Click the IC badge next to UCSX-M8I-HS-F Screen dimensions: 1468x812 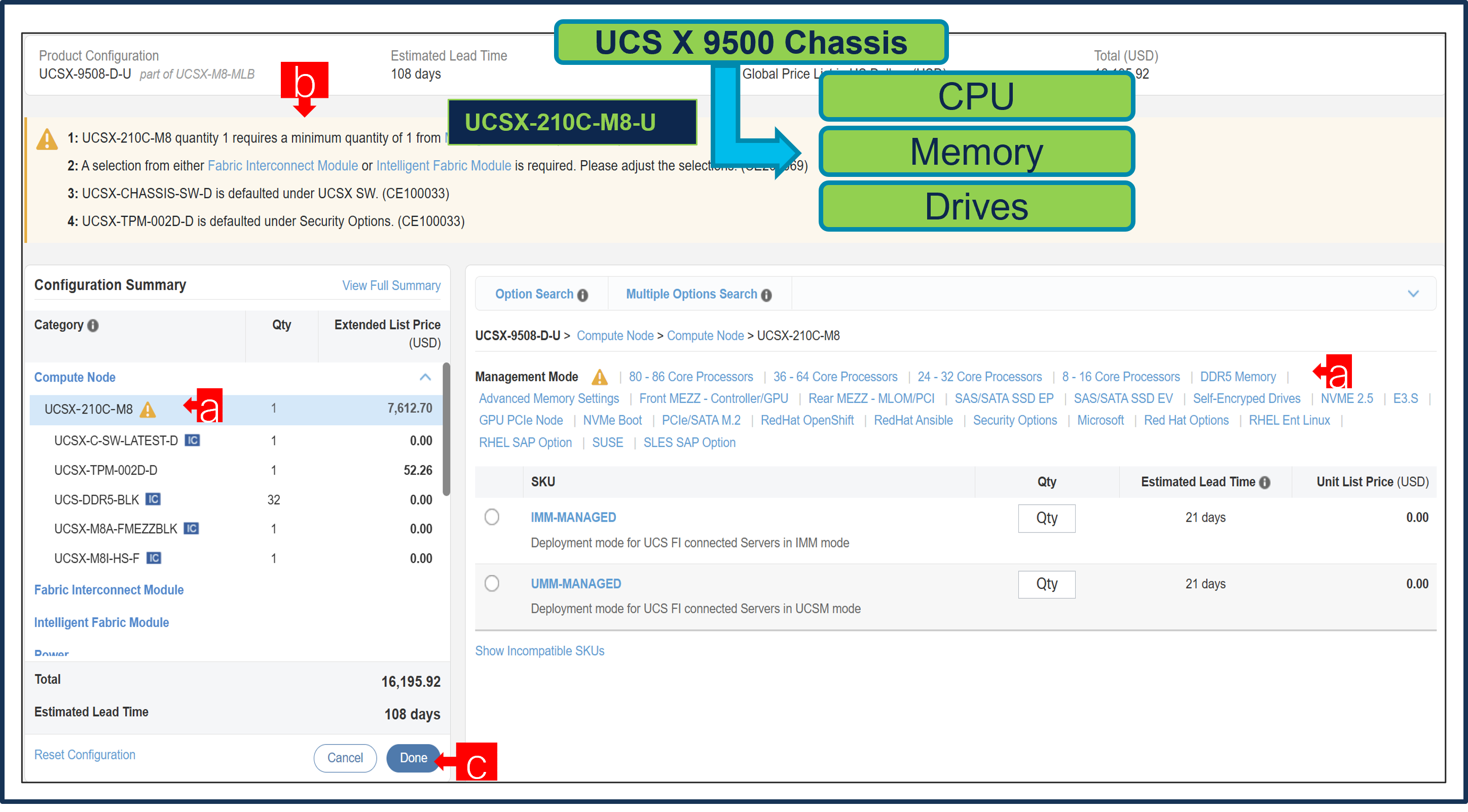click(154, 559)
